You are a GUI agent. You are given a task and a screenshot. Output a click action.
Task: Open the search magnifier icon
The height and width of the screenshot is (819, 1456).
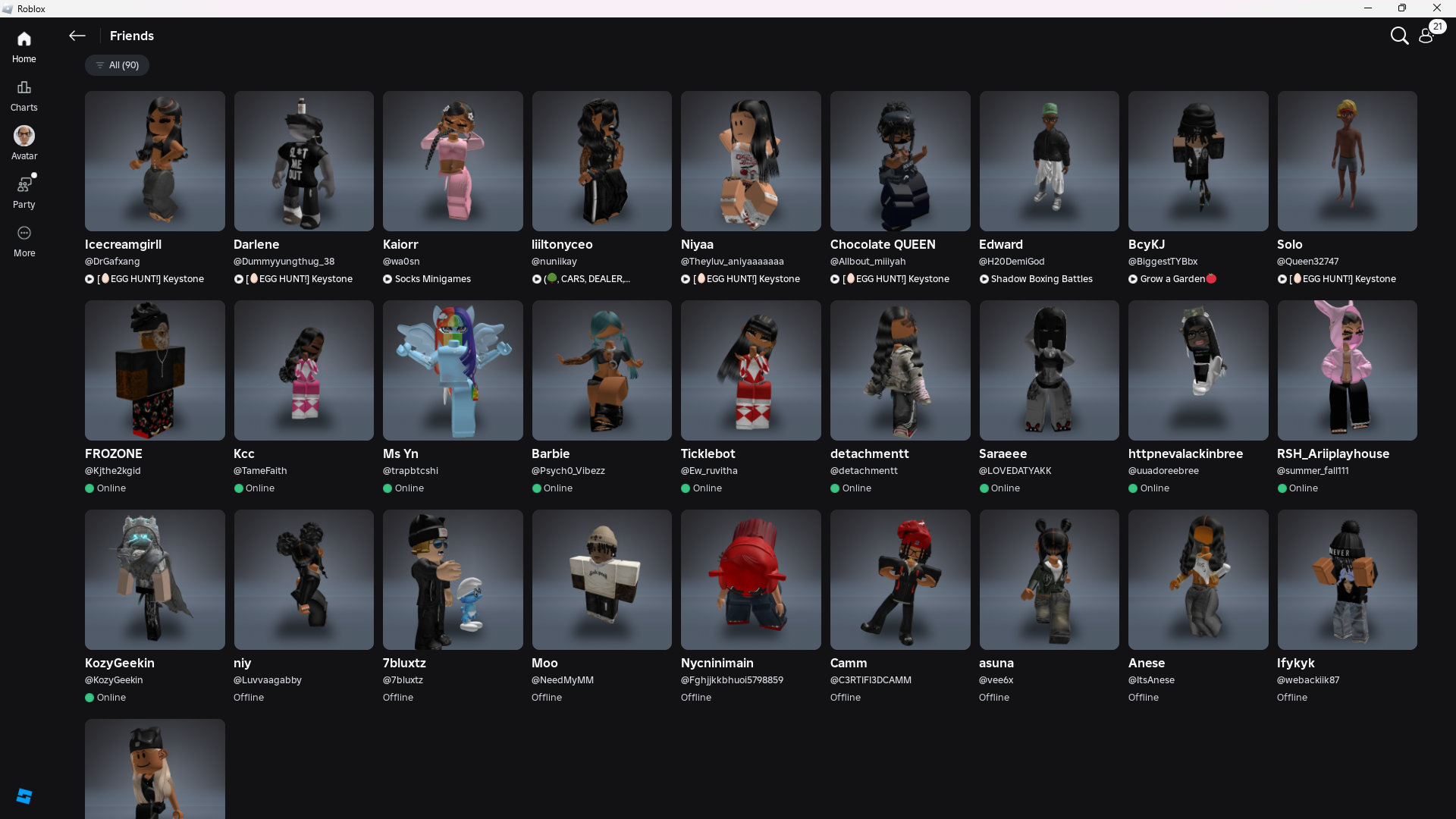click(1399, 36)
